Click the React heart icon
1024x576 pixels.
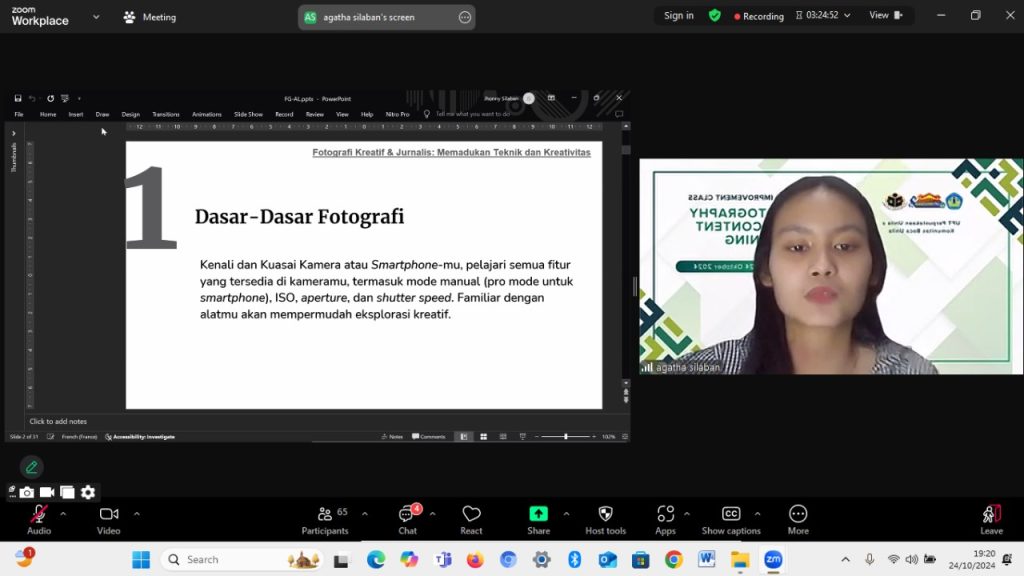click(471, 515)
